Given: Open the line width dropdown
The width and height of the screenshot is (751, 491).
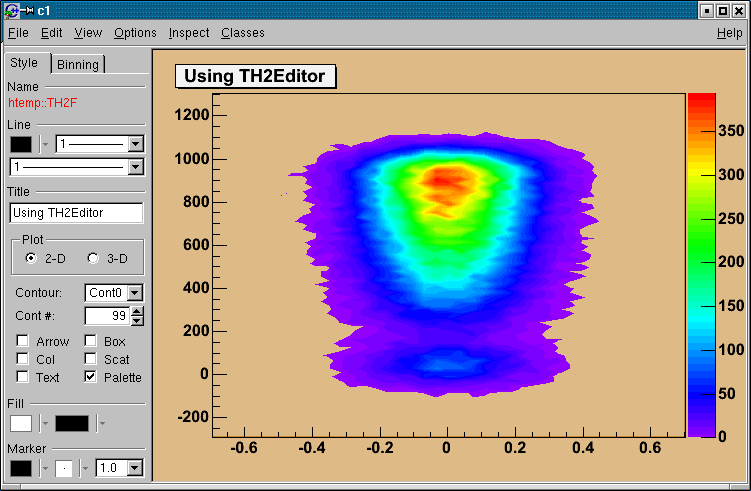Looking at the screenshot, I should coord(136,166).
